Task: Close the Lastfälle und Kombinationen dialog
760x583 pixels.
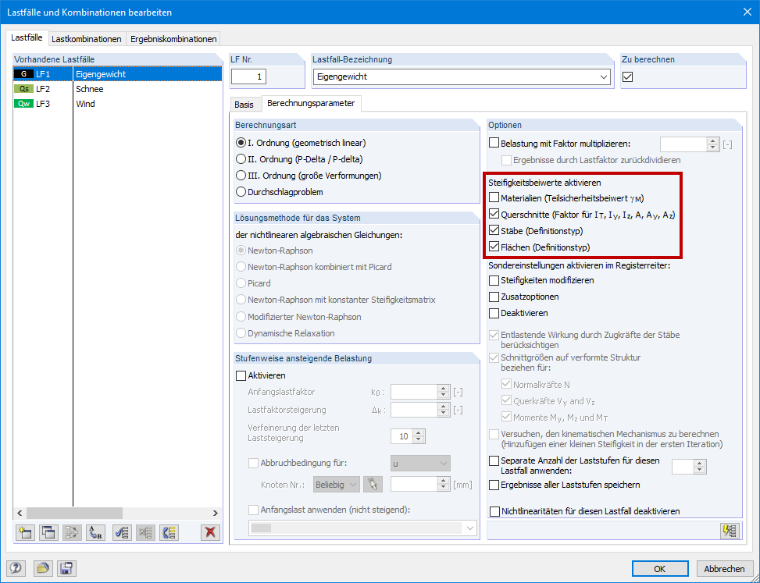Action: pos(747,12)
